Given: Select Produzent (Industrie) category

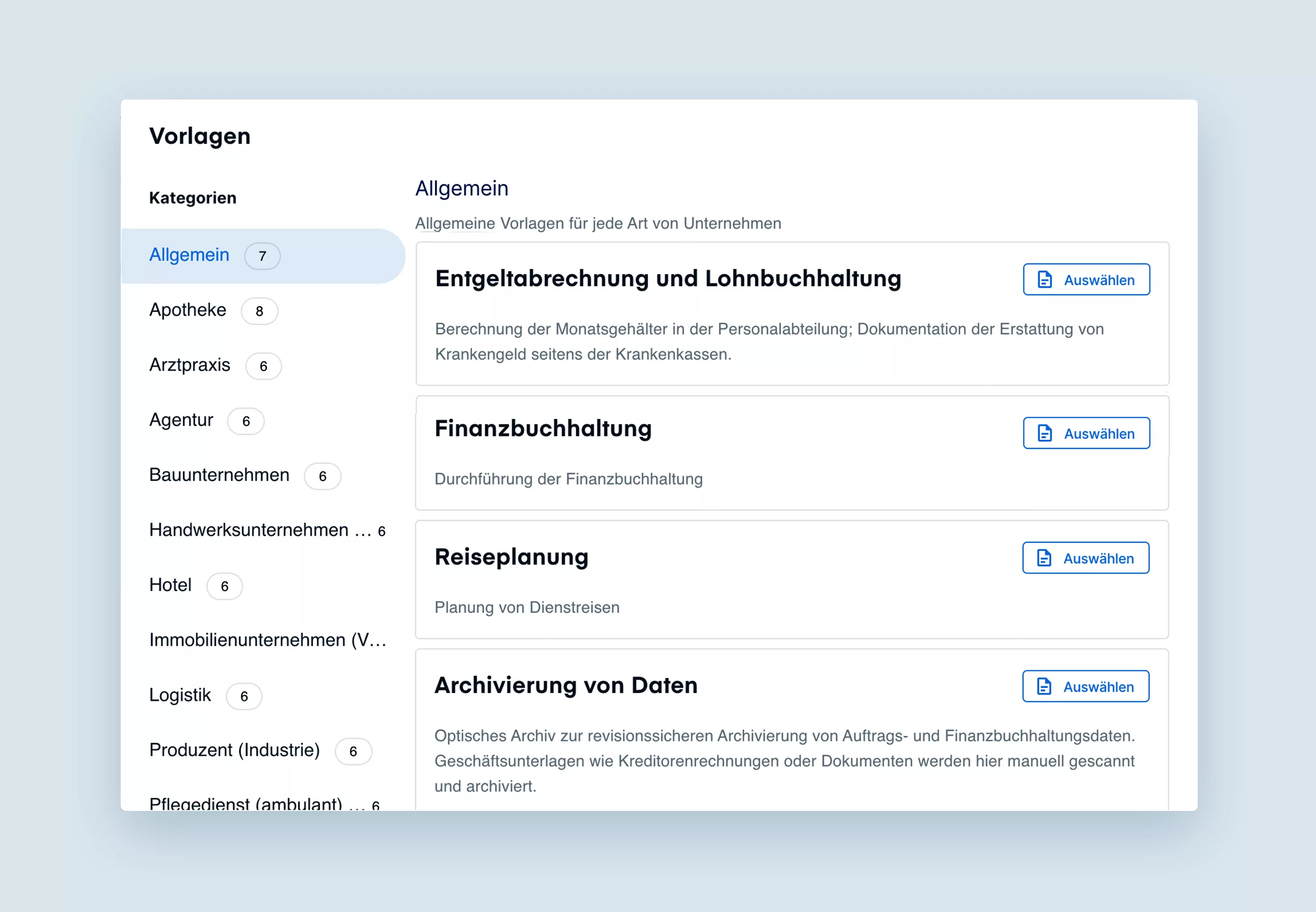Looking at the screenshot, I should (x=263, y=750).
